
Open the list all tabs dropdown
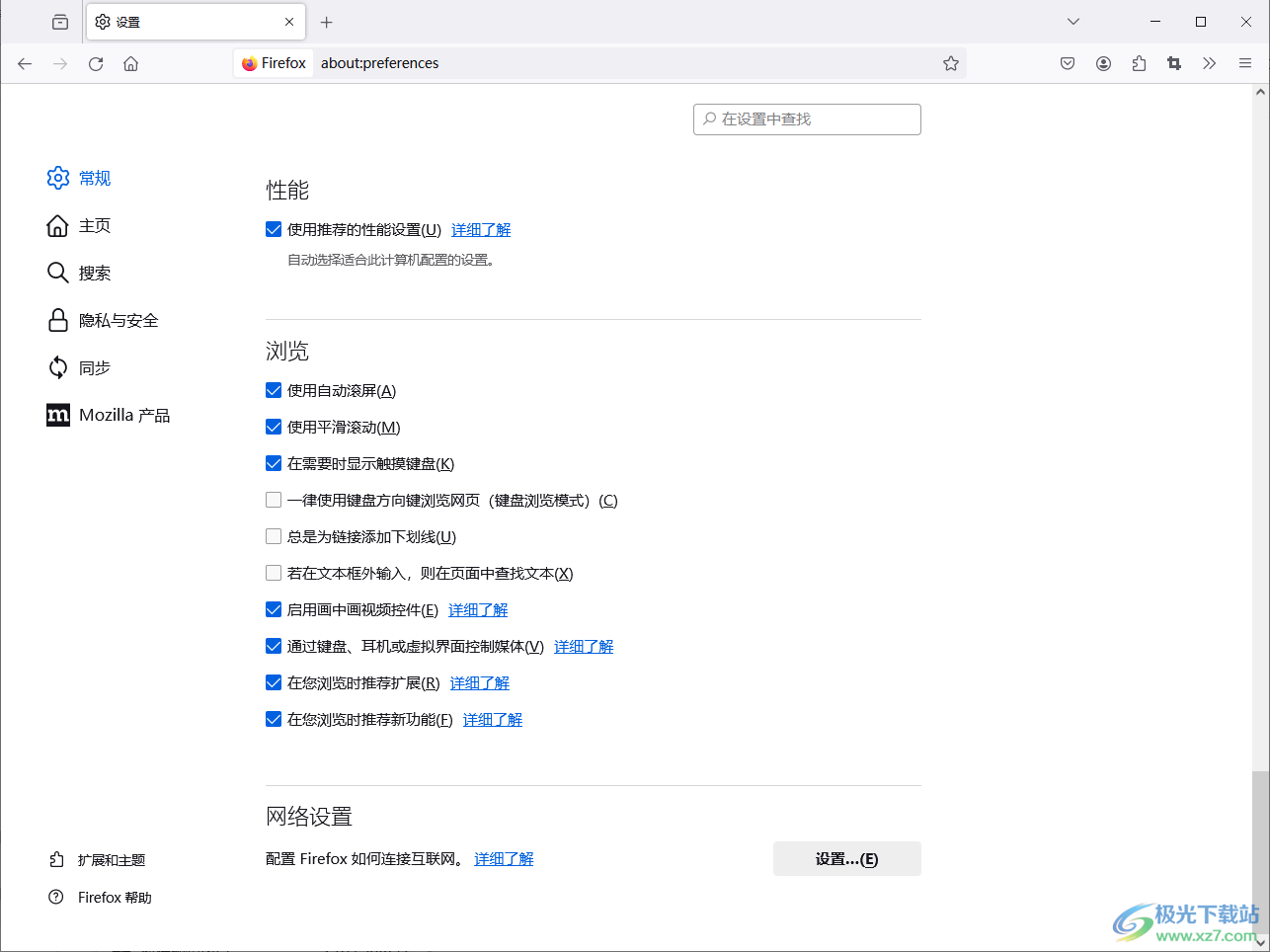coord(1073,22)
